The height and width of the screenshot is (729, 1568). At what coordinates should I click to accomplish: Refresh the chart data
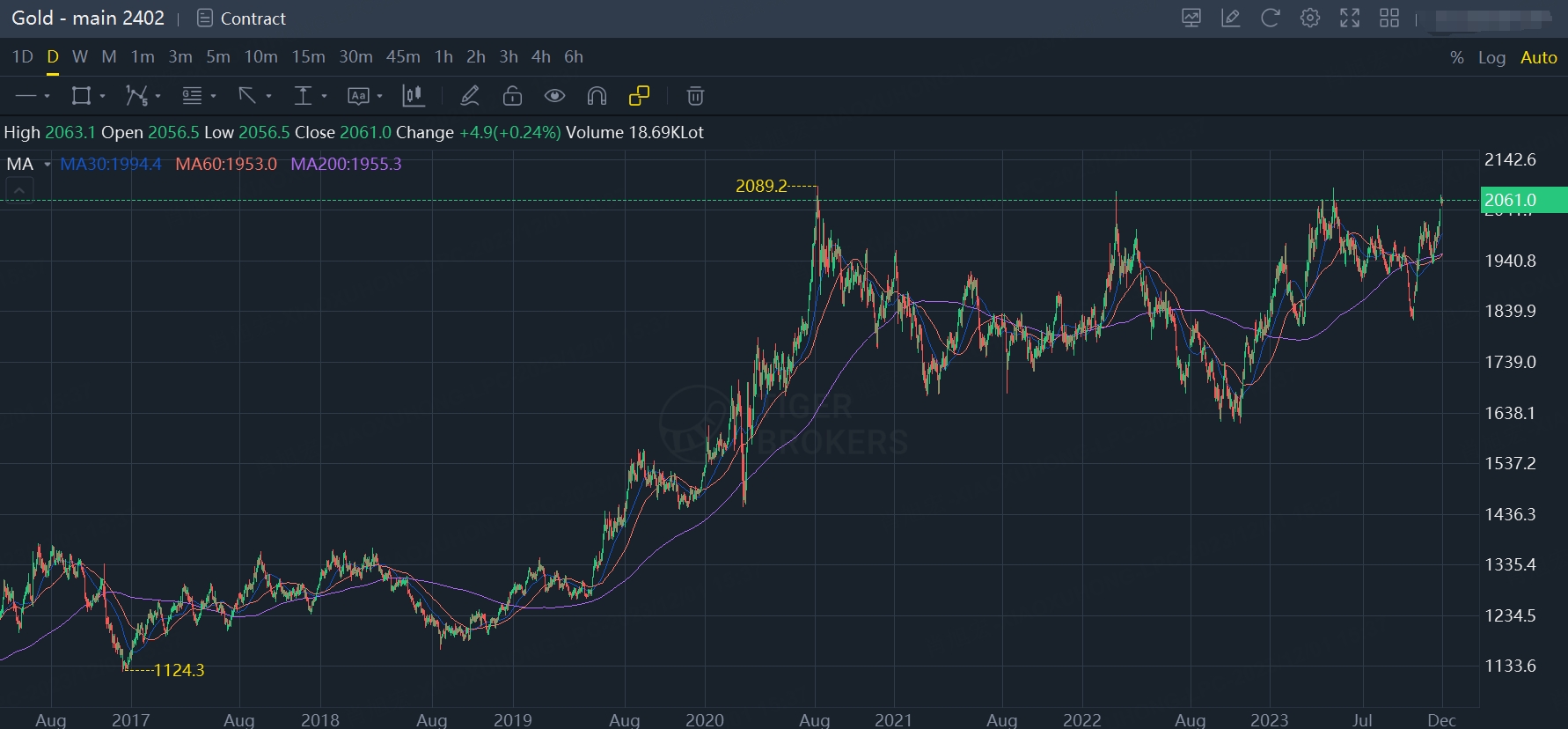pos(1270,18)
